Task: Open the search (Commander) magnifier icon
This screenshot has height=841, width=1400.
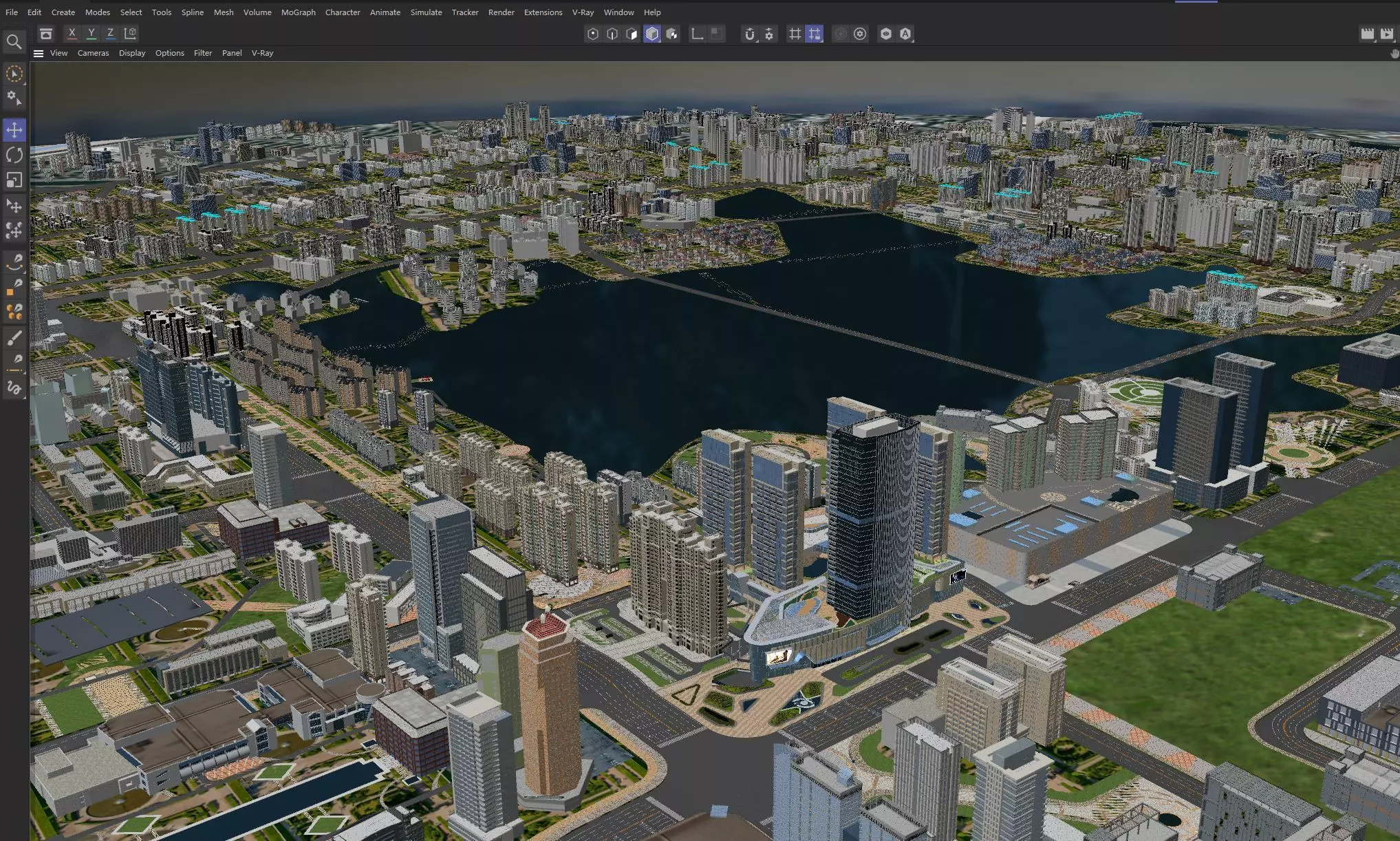Action: click(x=14, y=42)
